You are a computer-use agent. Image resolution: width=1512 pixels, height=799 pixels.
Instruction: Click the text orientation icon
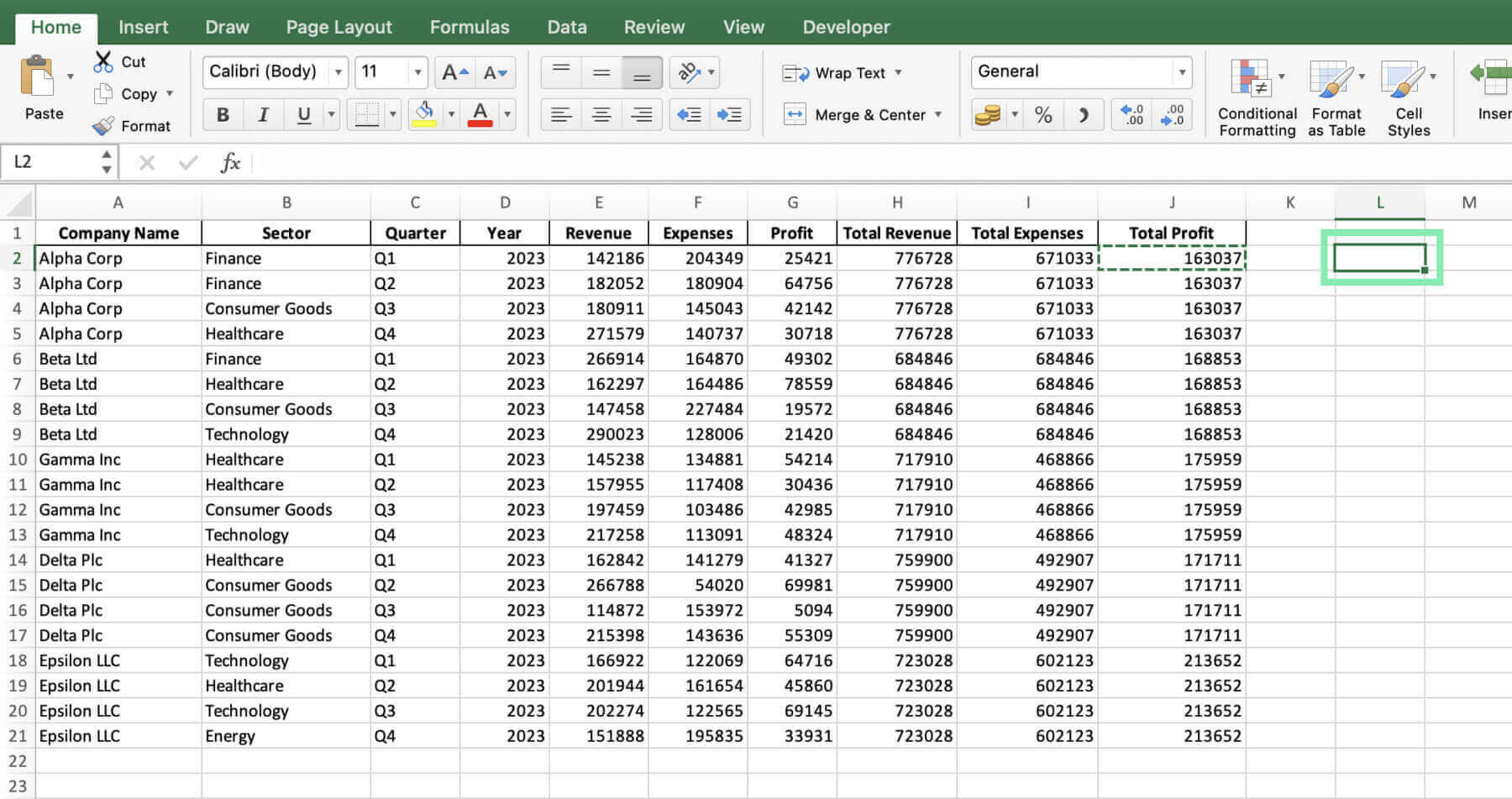pyautogui.click(x=690, y=73)
